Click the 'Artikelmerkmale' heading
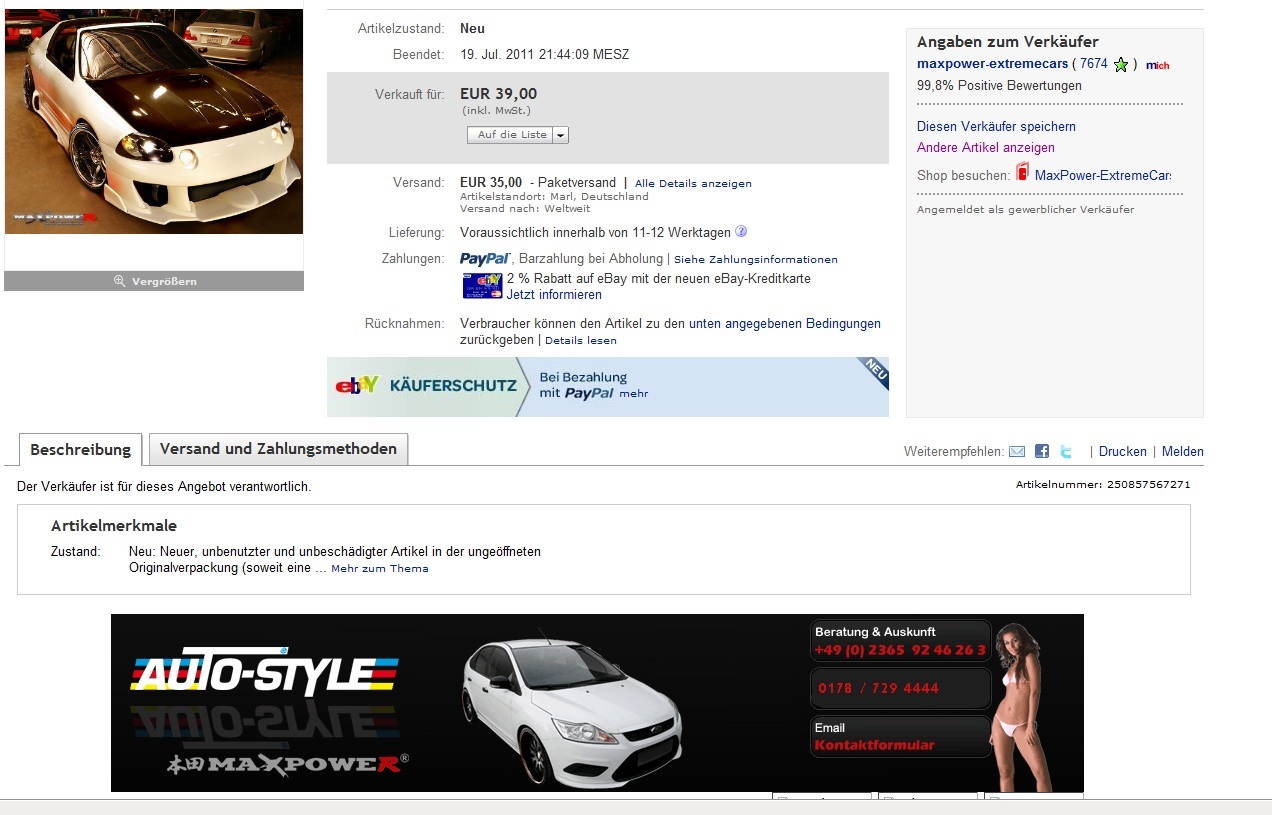 114,526
